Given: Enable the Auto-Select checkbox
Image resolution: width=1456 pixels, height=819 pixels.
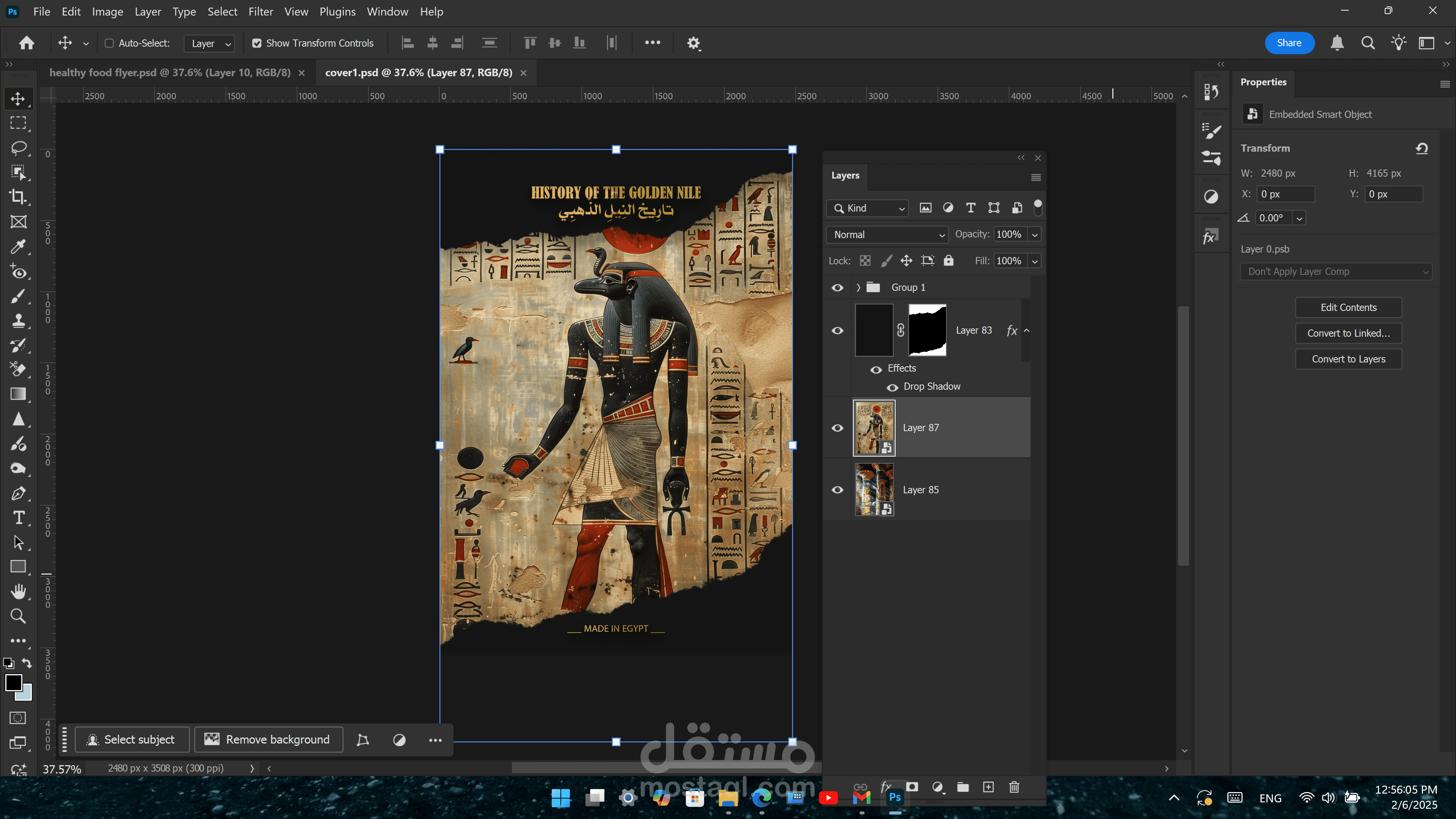Looking at the screenshot, I should [x=110, y=44].
